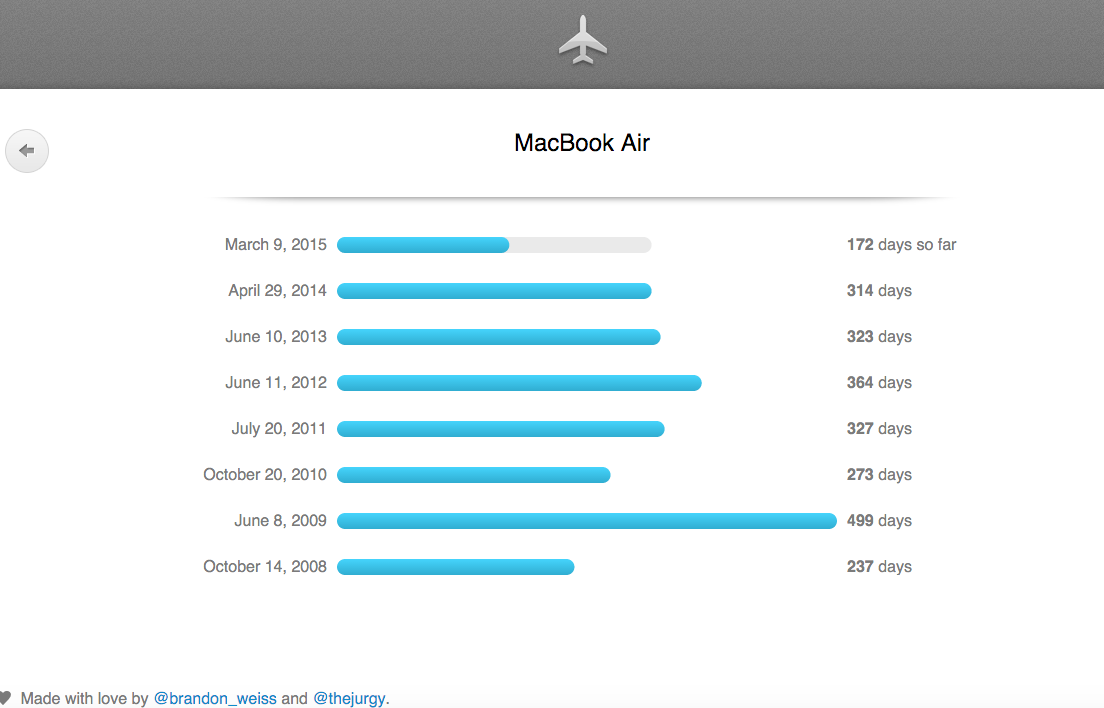
Task: Select the "October 14, 2008" date text
Action: point(265,567)
